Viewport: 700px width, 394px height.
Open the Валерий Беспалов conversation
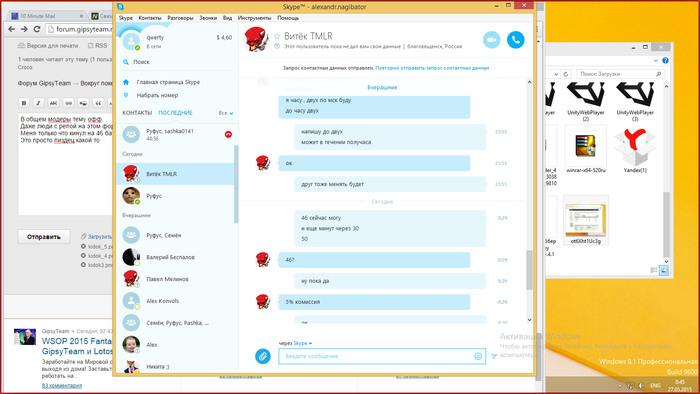pyautogui.click(x=175, y=257)
